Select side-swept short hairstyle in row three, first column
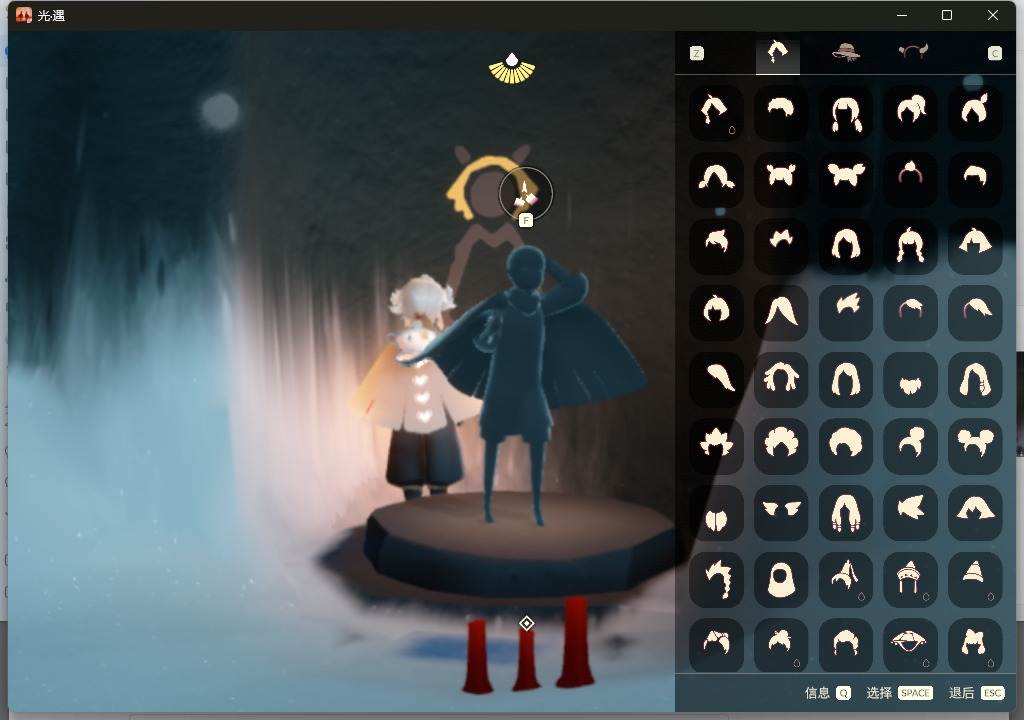 click(x=716, y=246)
